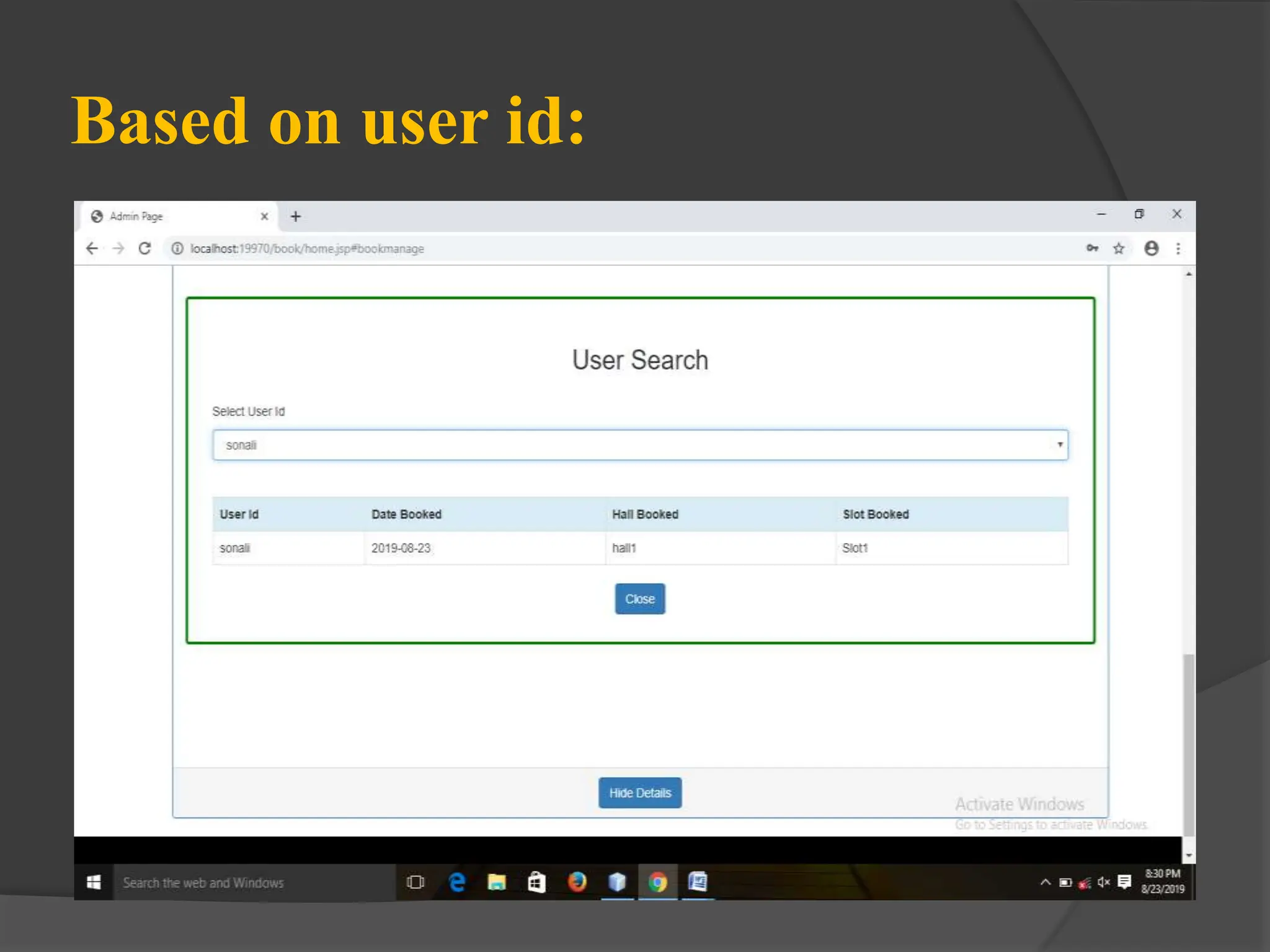Viewport: 1270px width, 952px height.
Task: Open the cube app icon in taskbar
Action: coord(617,882)
